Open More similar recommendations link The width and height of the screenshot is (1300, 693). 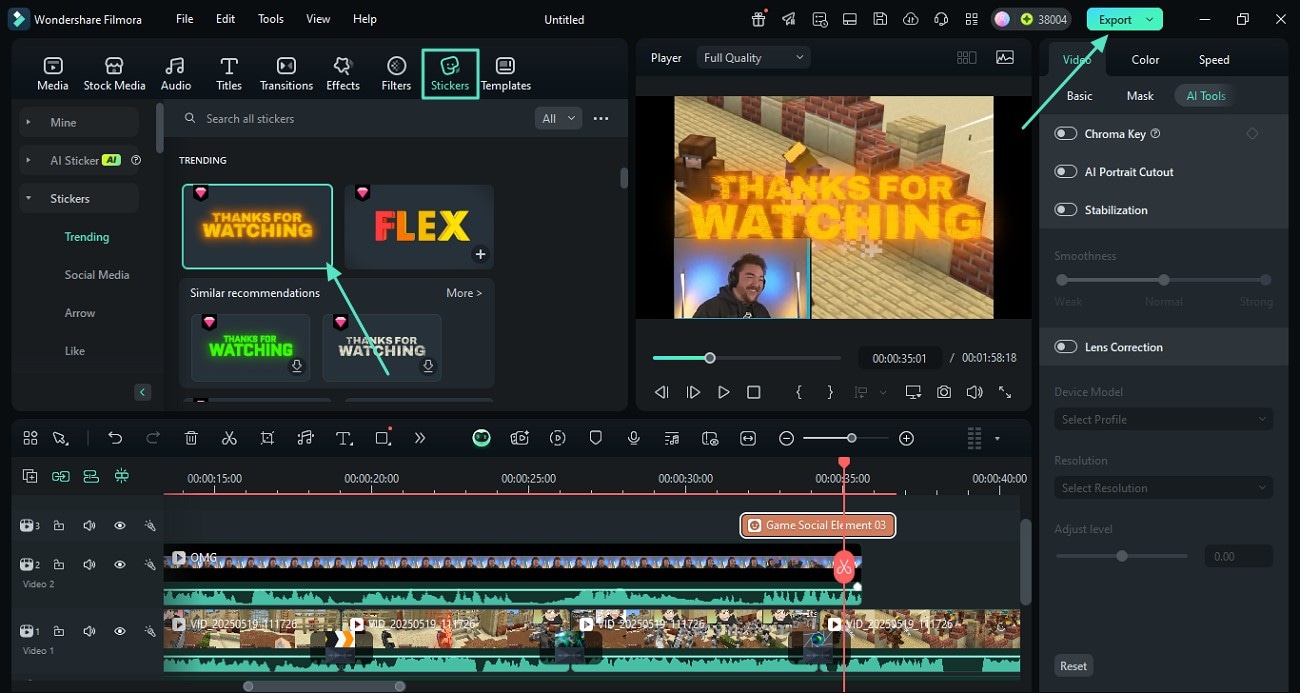[x=464, y=293]
